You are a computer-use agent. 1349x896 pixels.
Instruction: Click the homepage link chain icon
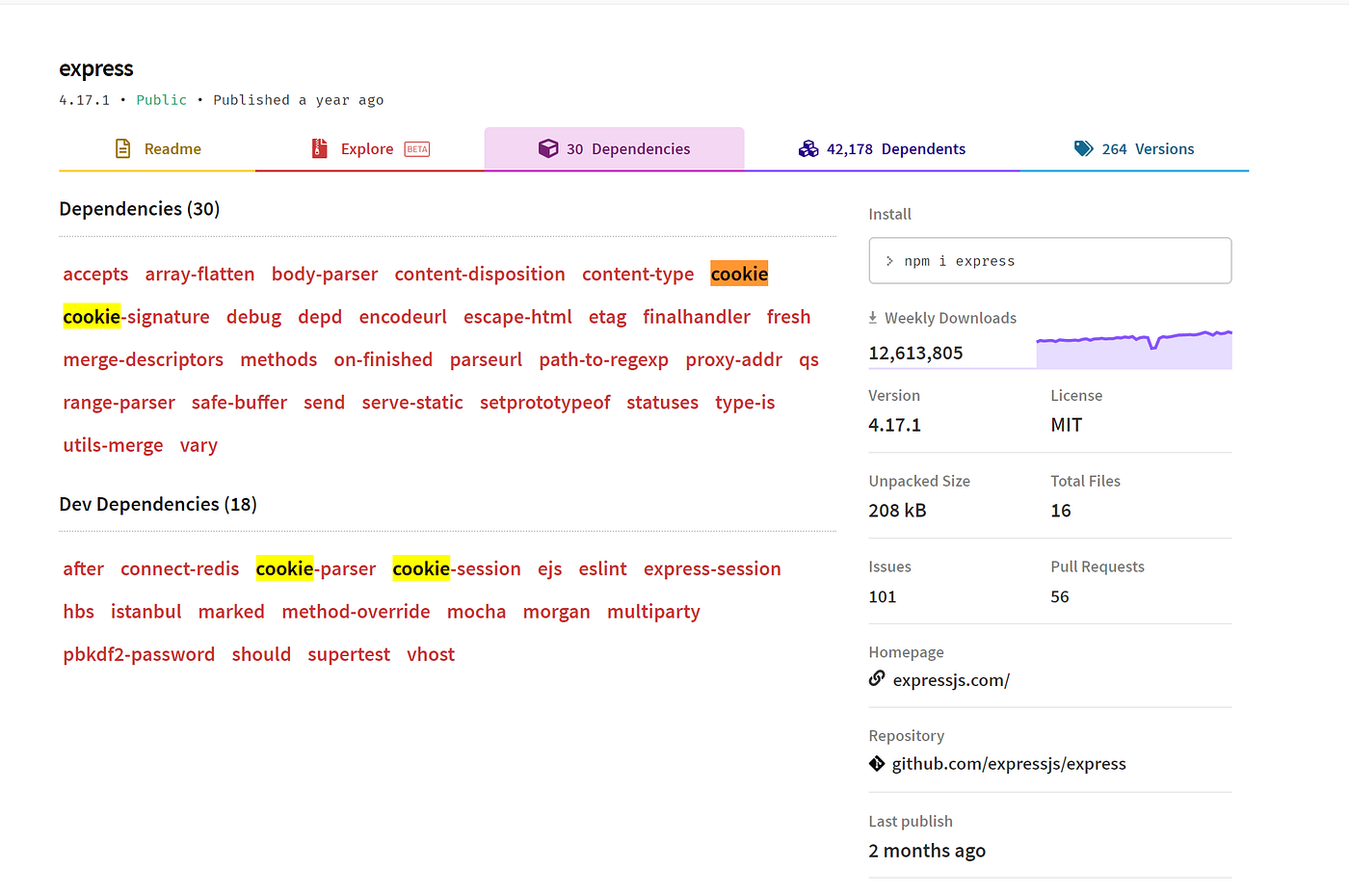point(876,678)
